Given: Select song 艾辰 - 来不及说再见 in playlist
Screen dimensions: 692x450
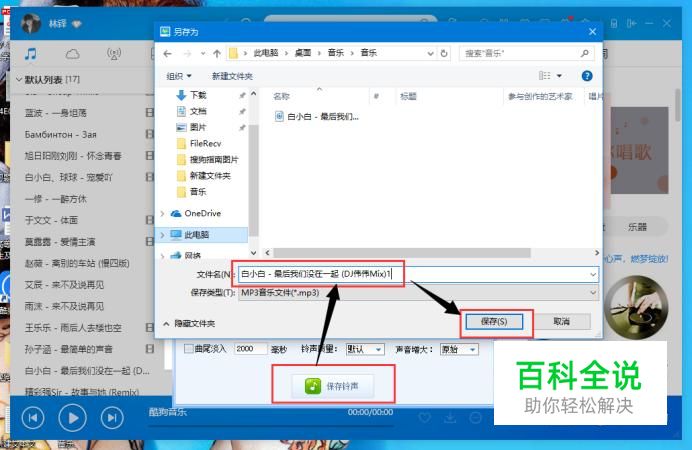Looking at the screenshot, I should [x=64, y=285].
